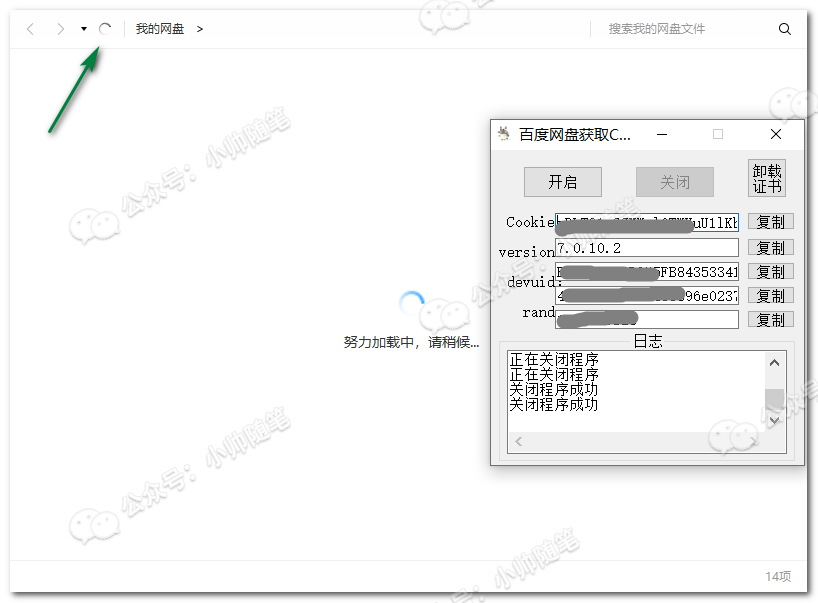Go forward with the right arrow icon

(61, 29)
